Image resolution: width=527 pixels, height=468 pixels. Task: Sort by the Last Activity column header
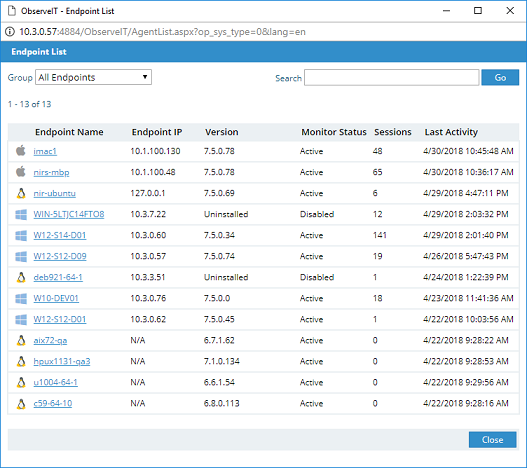(451, 132)
